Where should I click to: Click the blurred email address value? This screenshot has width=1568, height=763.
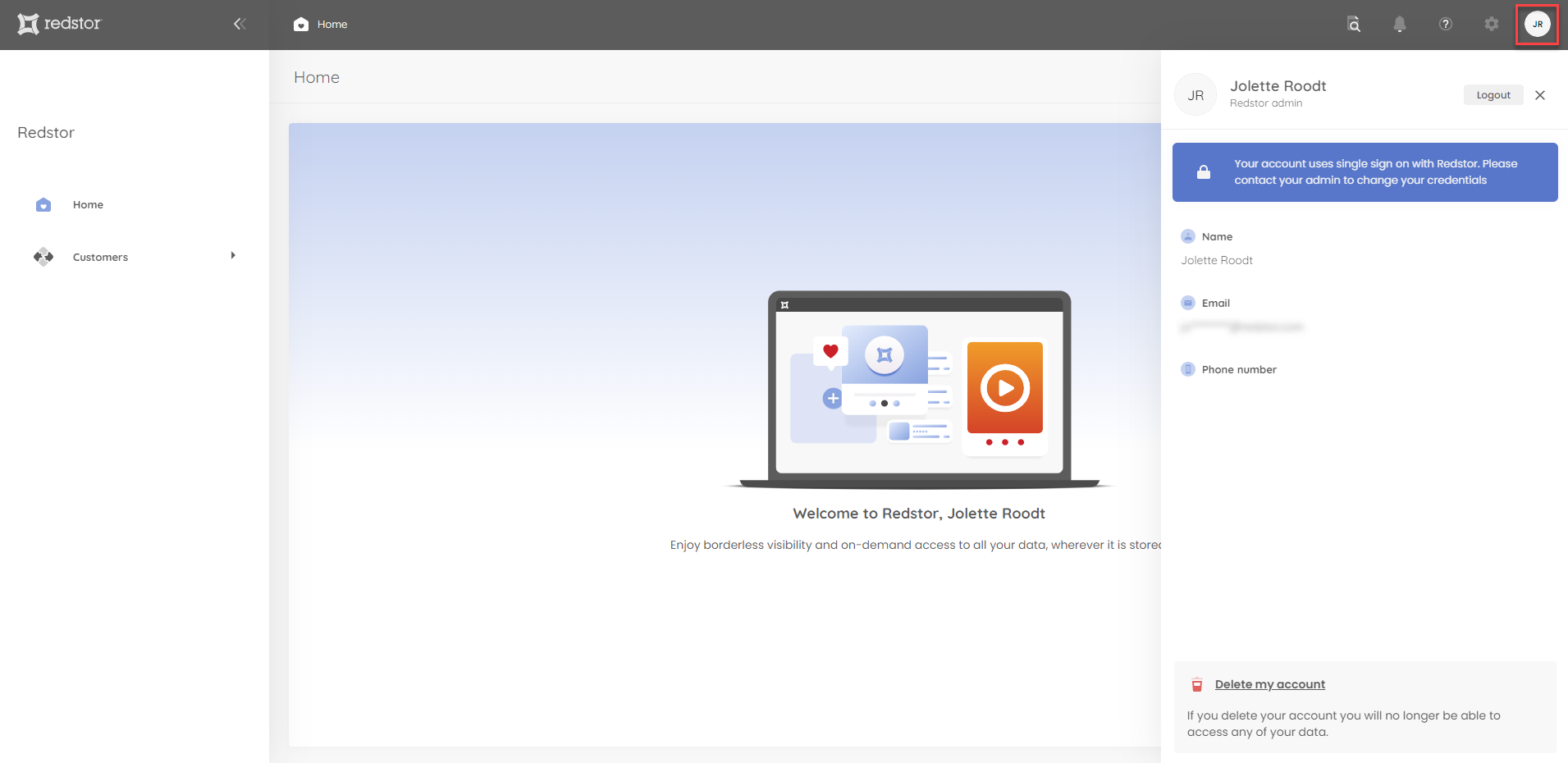click(x=1242, y=327)
